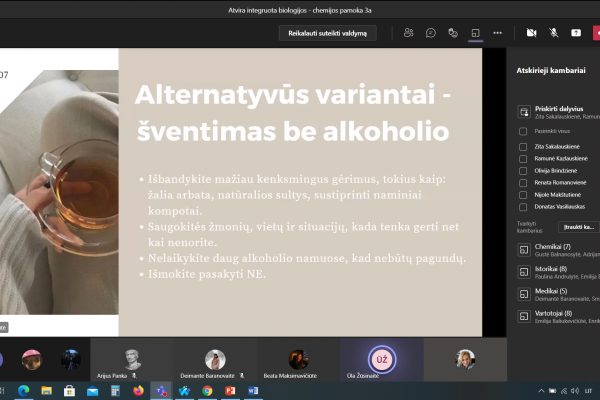
Task: Open Firefox from the taskbar
Action: 138,391
